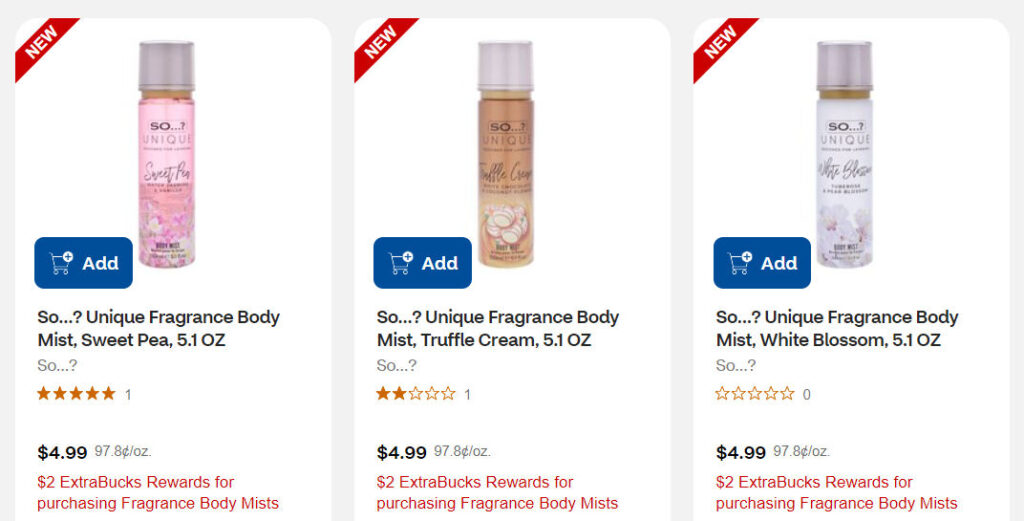Viewport: 1024px width, 521px height.
Task: Open White Blossom body mist product image
Action: (x=844, y=140)
